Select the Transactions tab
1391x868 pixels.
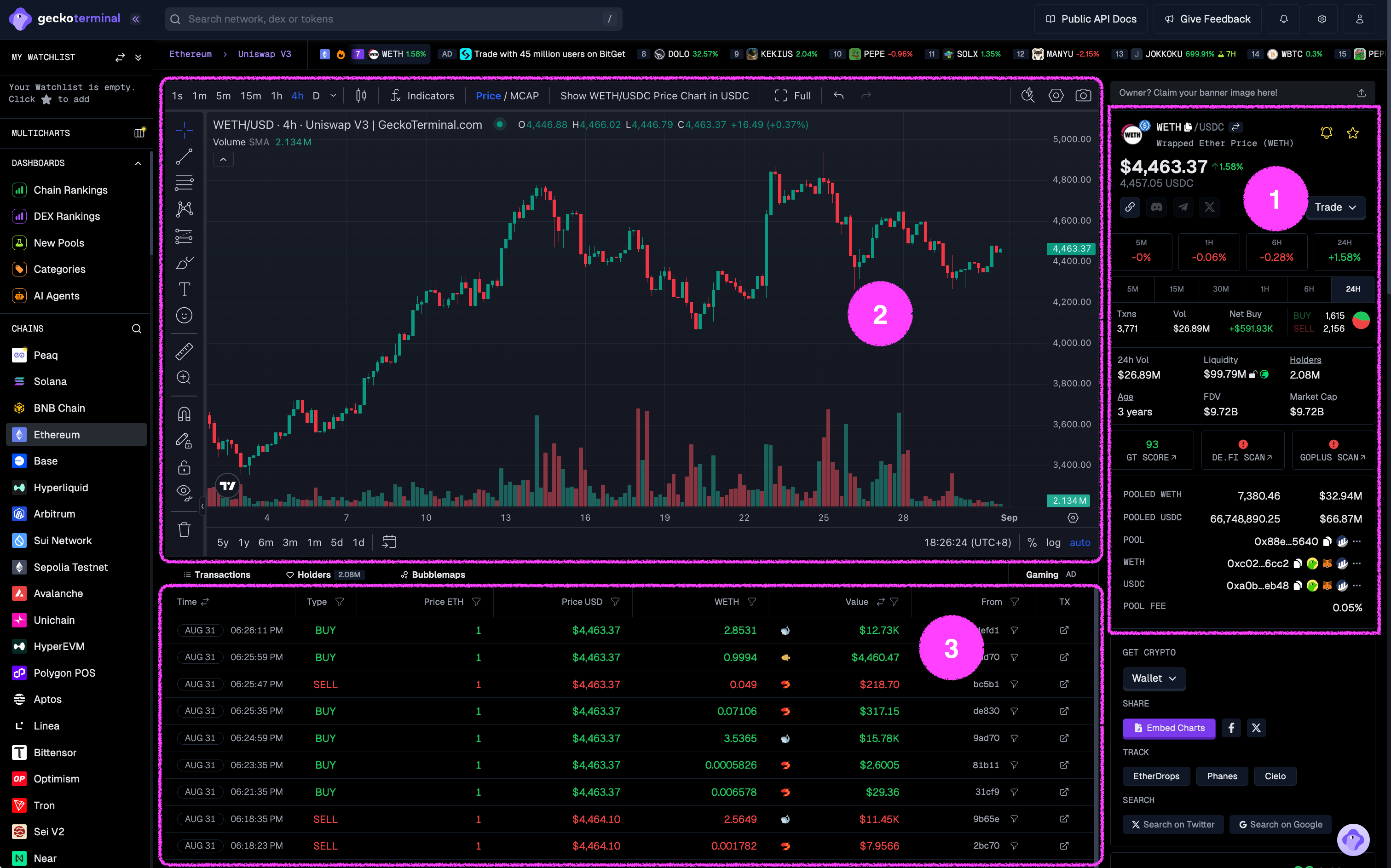click(217, 575)
